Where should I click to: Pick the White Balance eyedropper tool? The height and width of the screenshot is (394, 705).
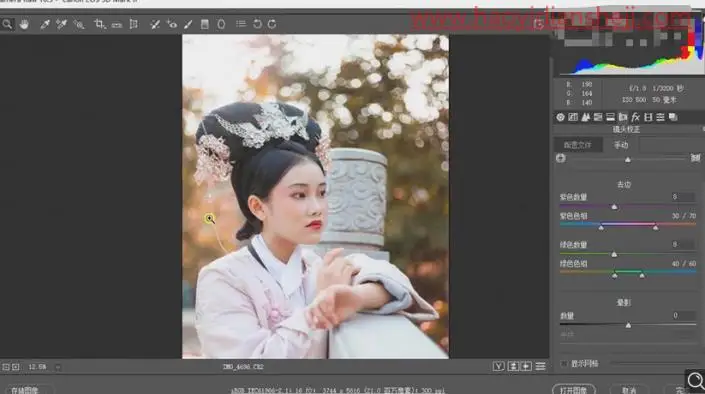[x=45, y=24]
